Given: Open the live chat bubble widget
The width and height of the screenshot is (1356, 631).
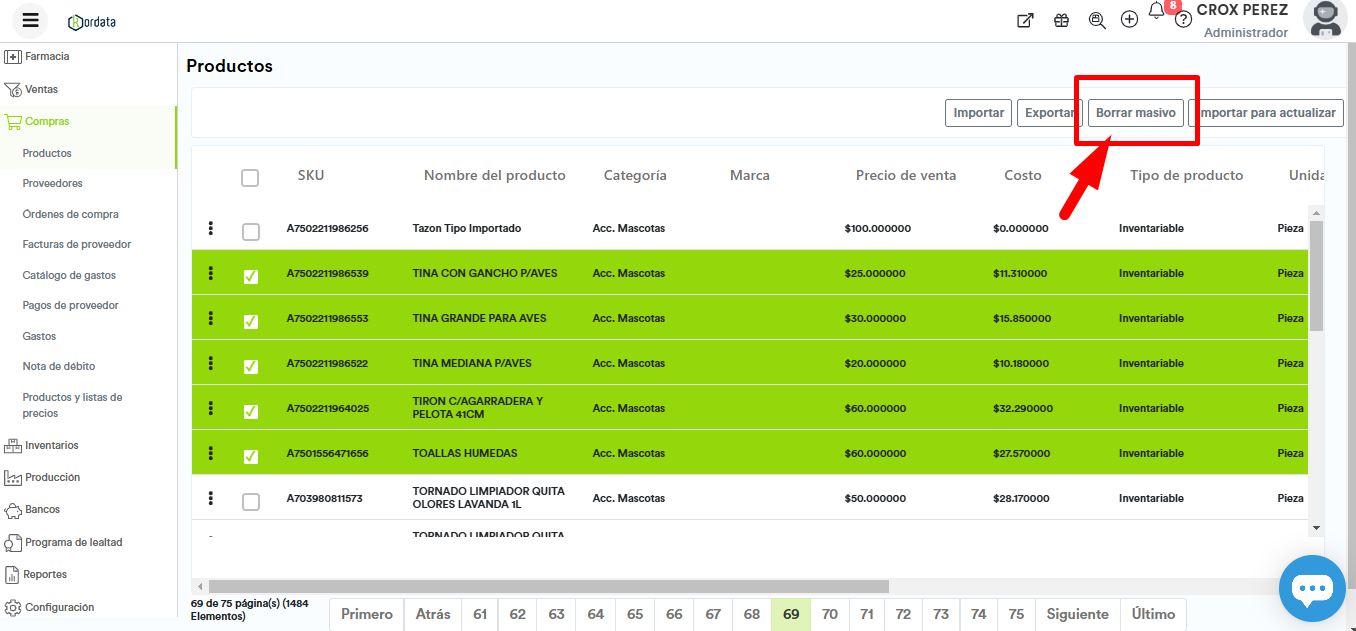Looking at the screenshot, I should [1311, 589].
